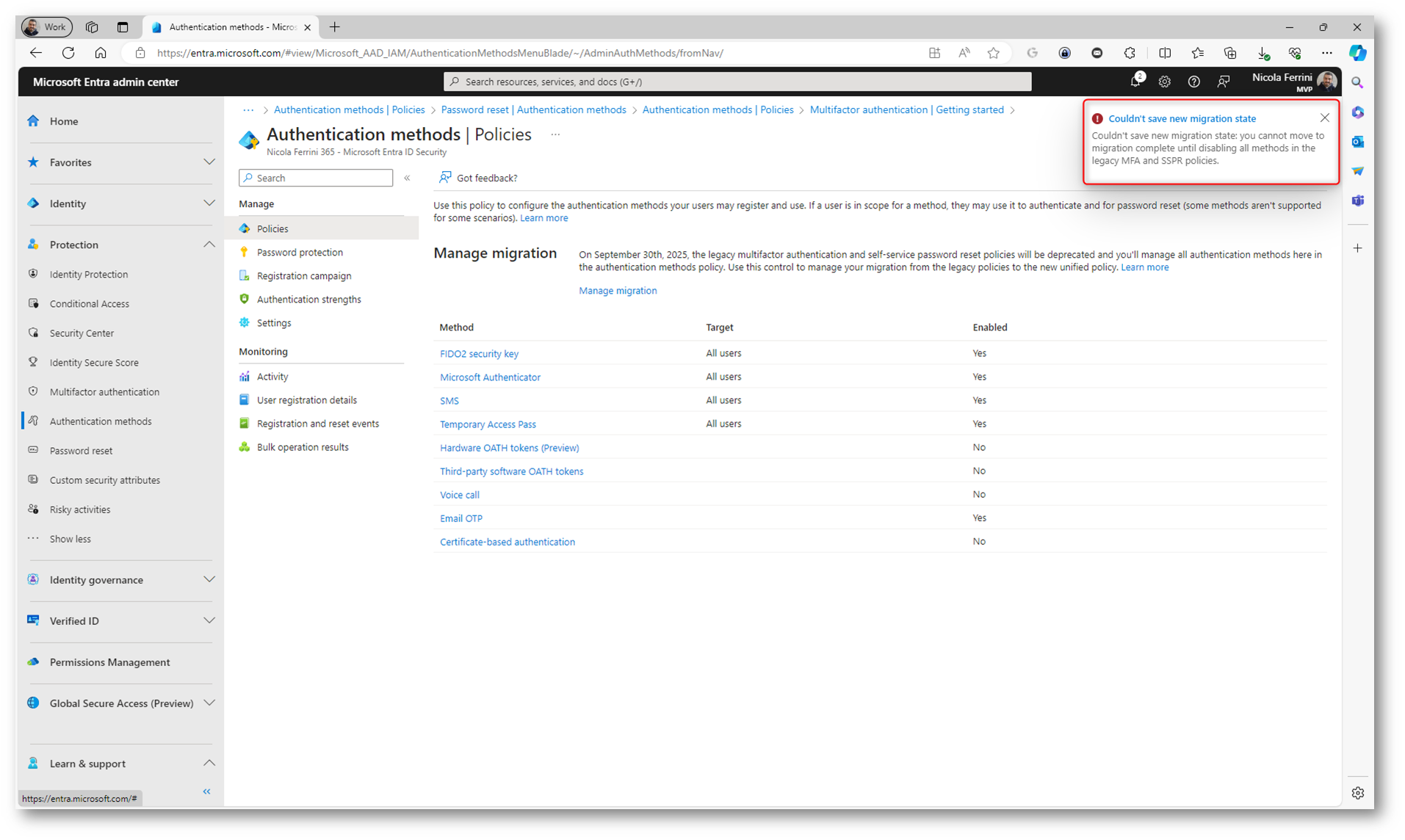The width and height of the screenshot is (1405, 840).
Task: Focus the top resources search box
Action: coord(737,82)
